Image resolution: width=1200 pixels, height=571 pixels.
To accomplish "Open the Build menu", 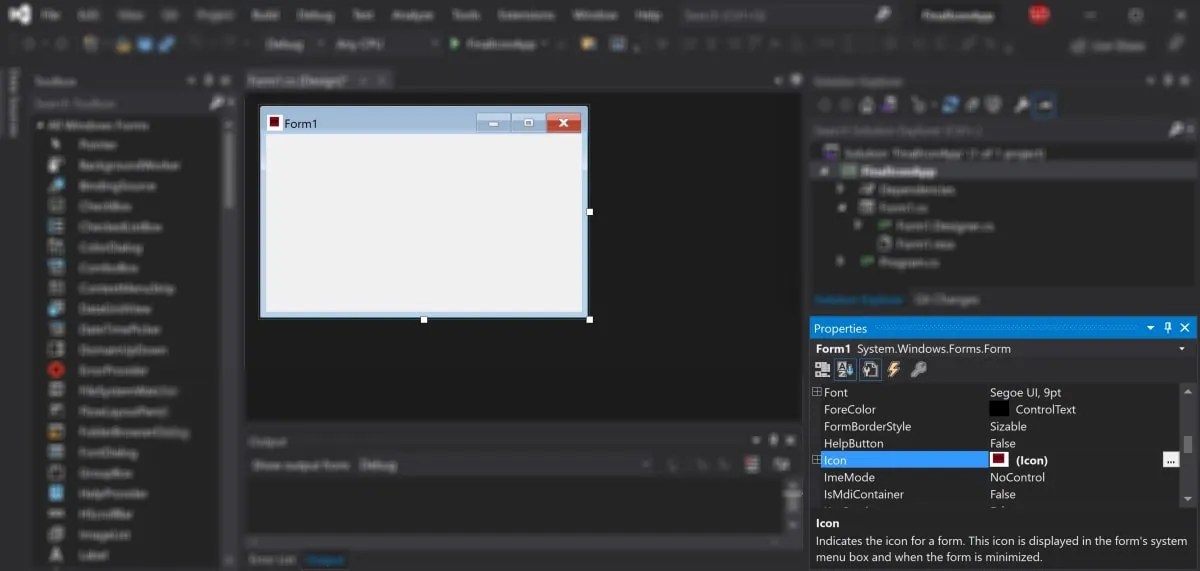I will click(265, 16).
